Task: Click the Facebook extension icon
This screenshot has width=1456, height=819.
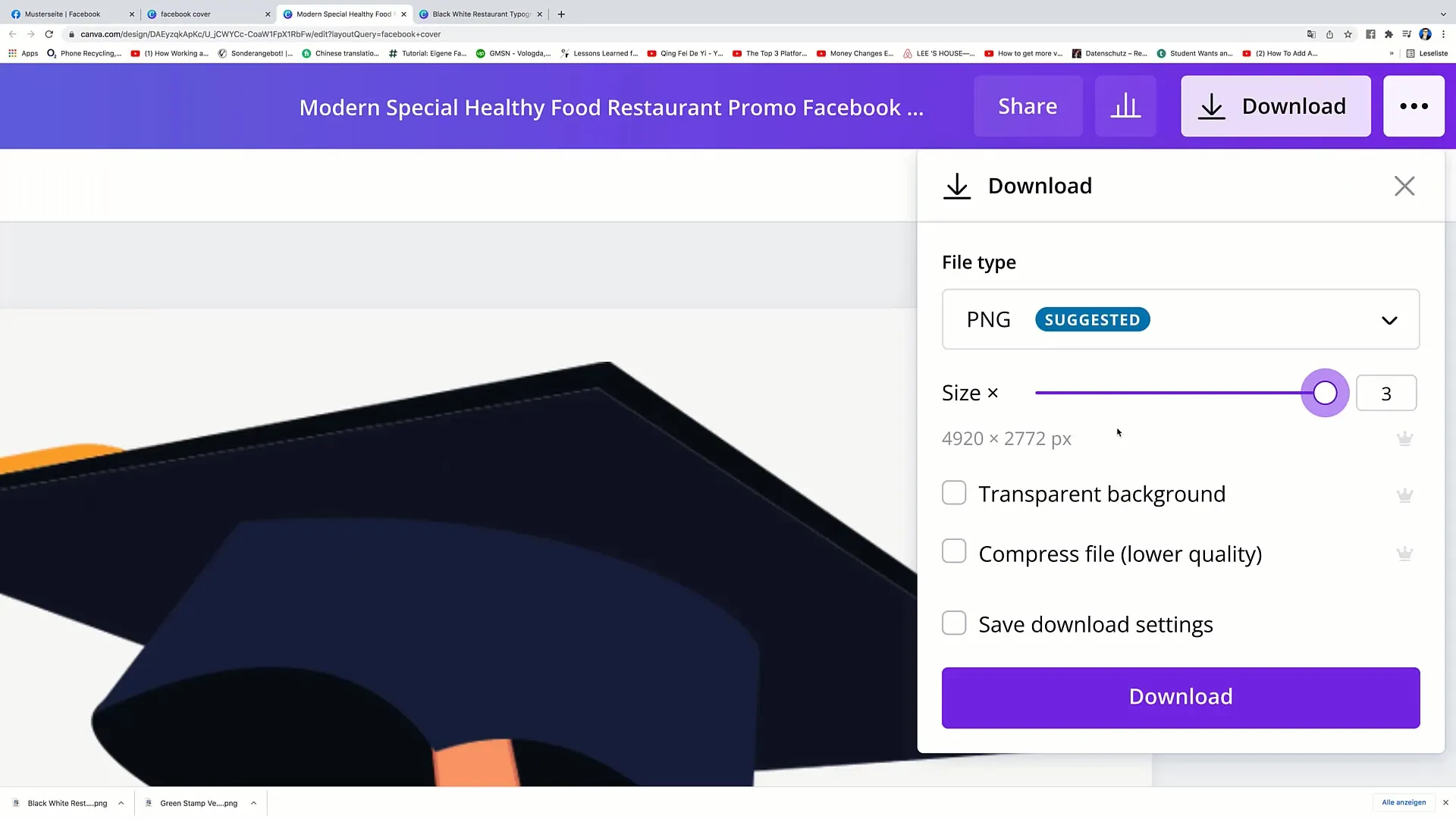Action: pos(1370,34)
